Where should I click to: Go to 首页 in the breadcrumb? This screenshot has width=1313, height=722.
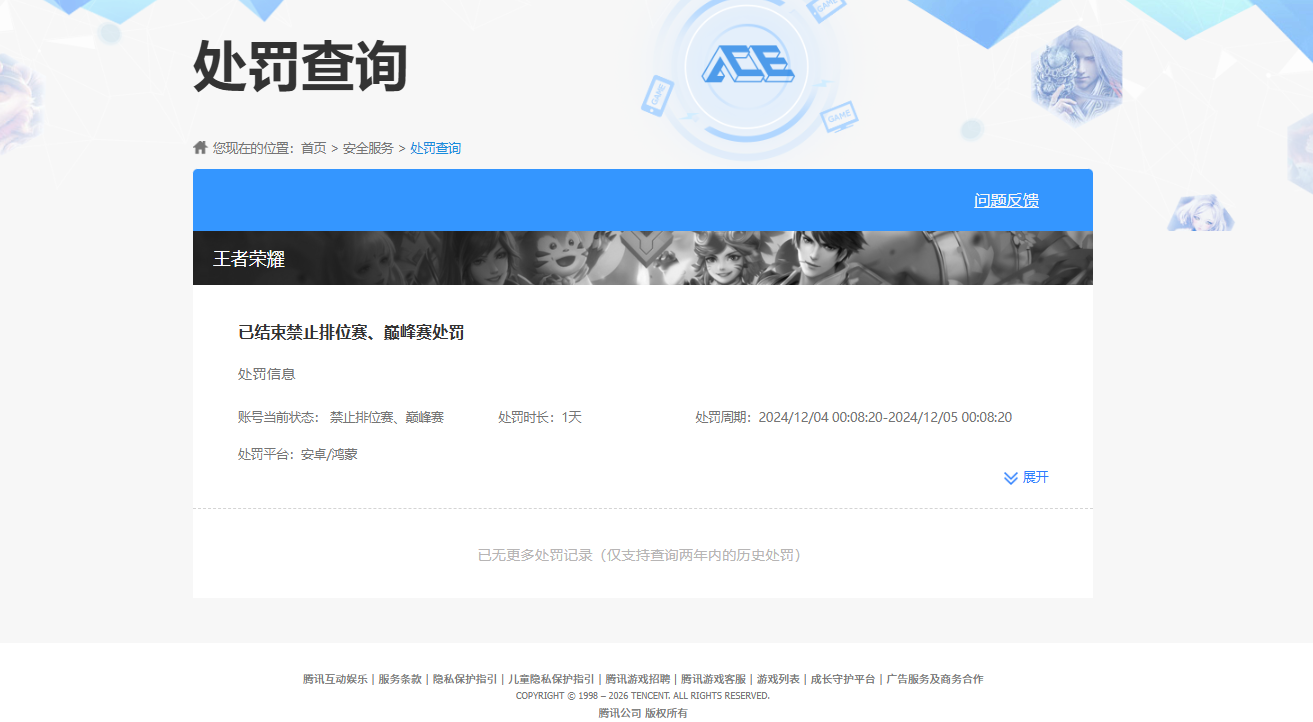tap(313, 148)
